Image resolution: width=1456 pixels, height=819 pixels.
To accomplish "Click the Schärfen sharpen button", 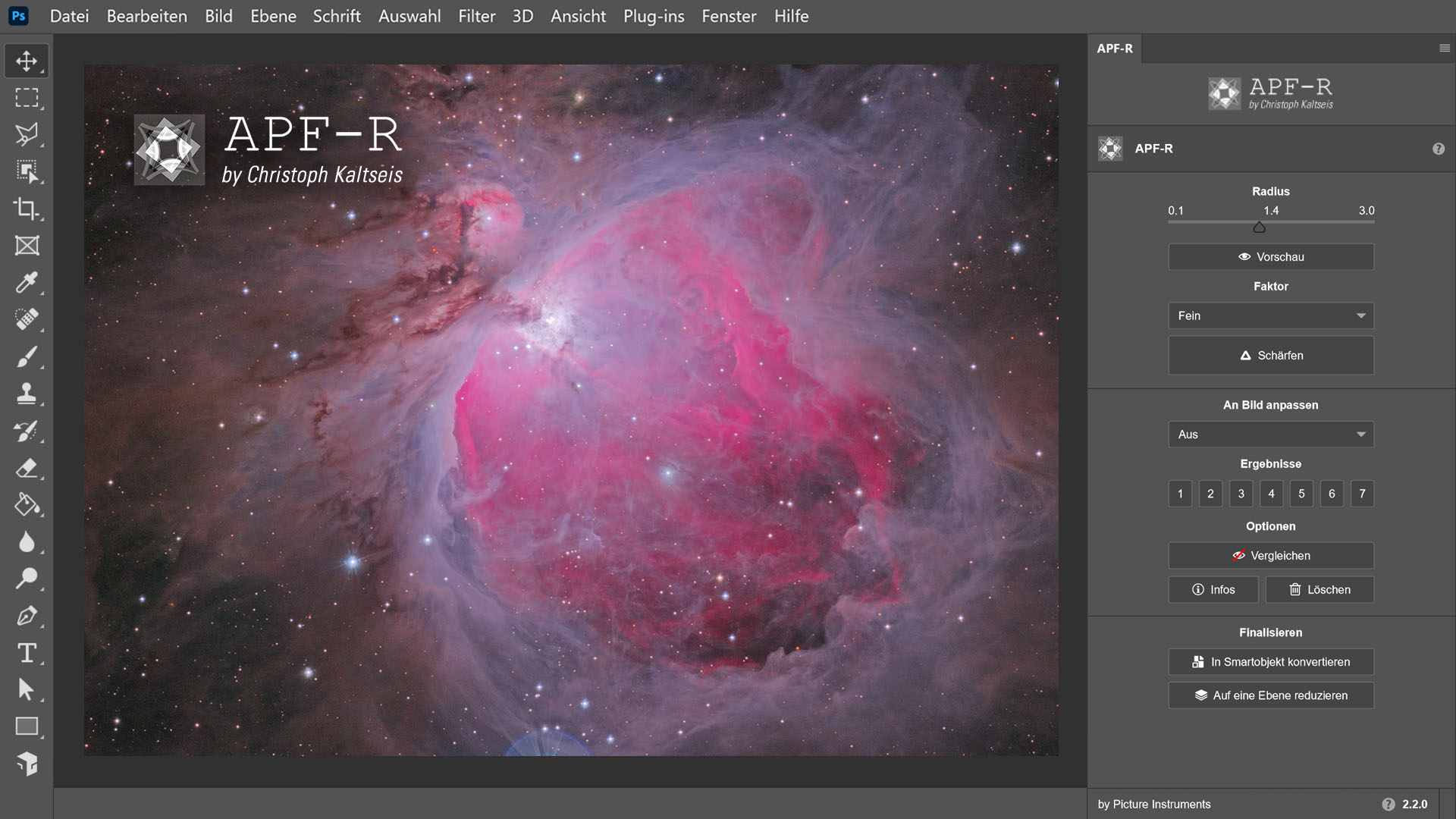I will (x=1271, y=356).
